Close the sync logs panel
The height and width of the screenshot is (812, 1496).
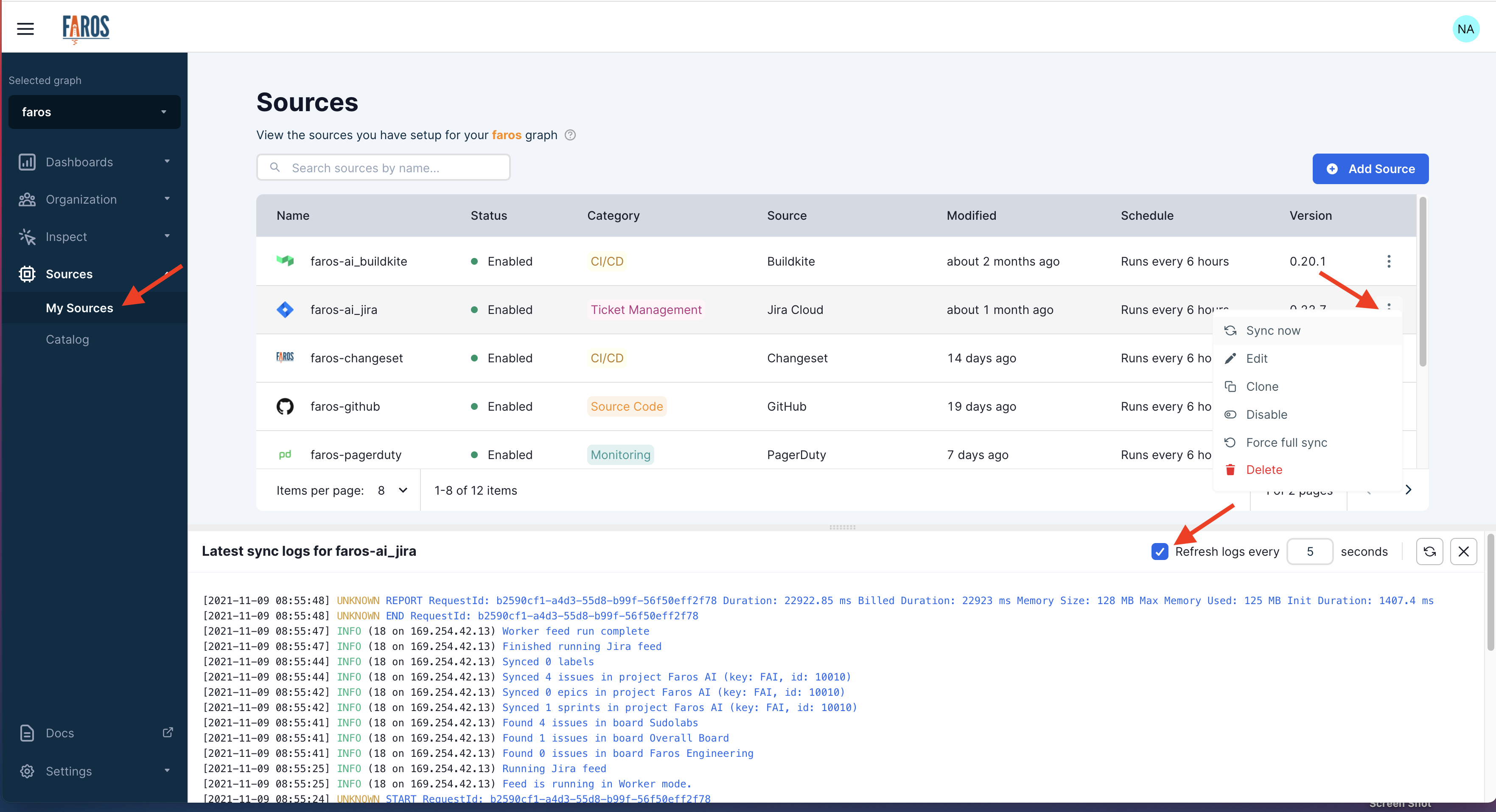point(1463,551)
